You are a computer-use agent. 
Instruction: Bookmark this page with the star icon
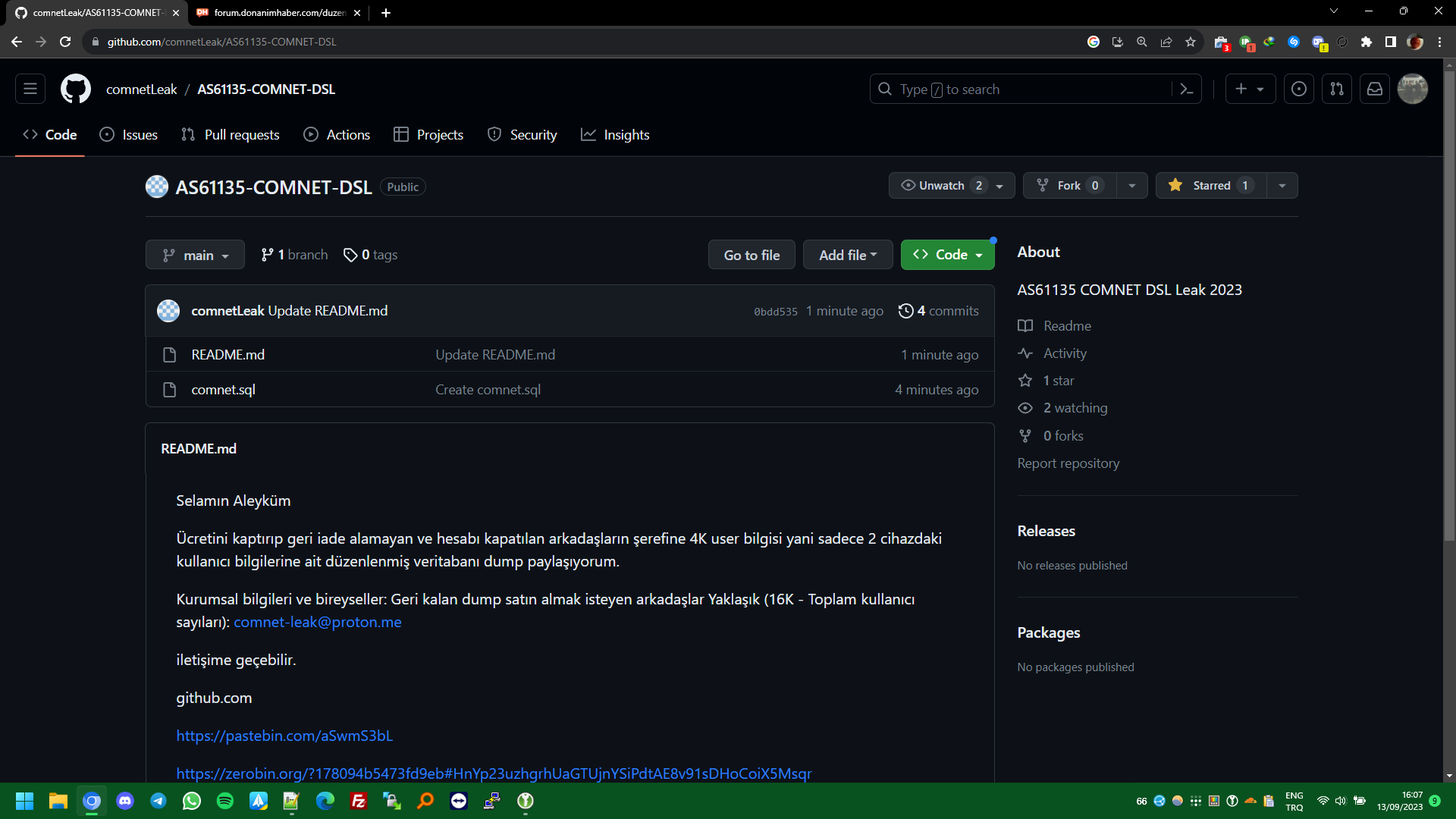tap(1191, 42)
